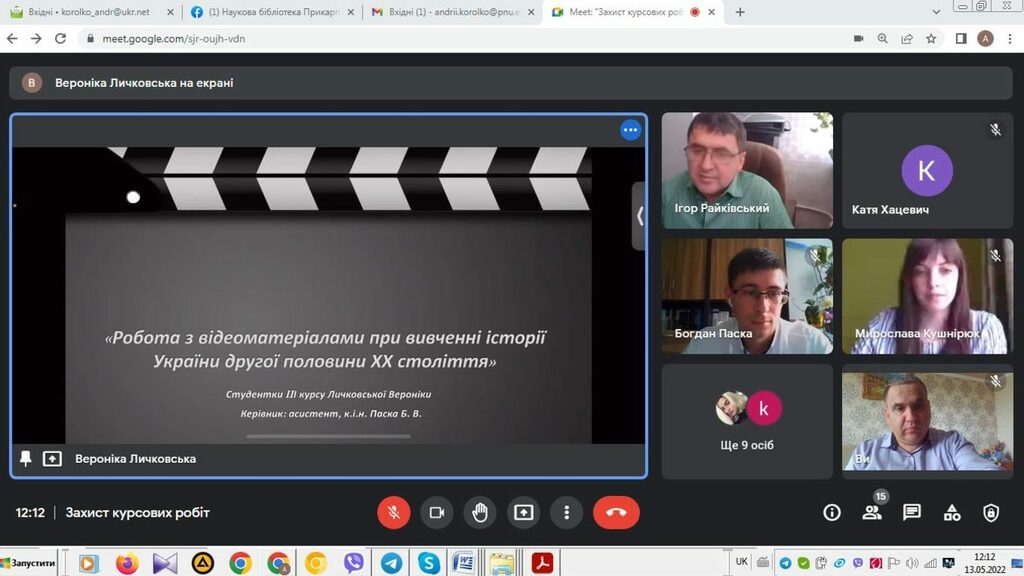
Task: Click the slide's horizontal scrollbar
Action: pyautogui.click(x=327, y=436)
